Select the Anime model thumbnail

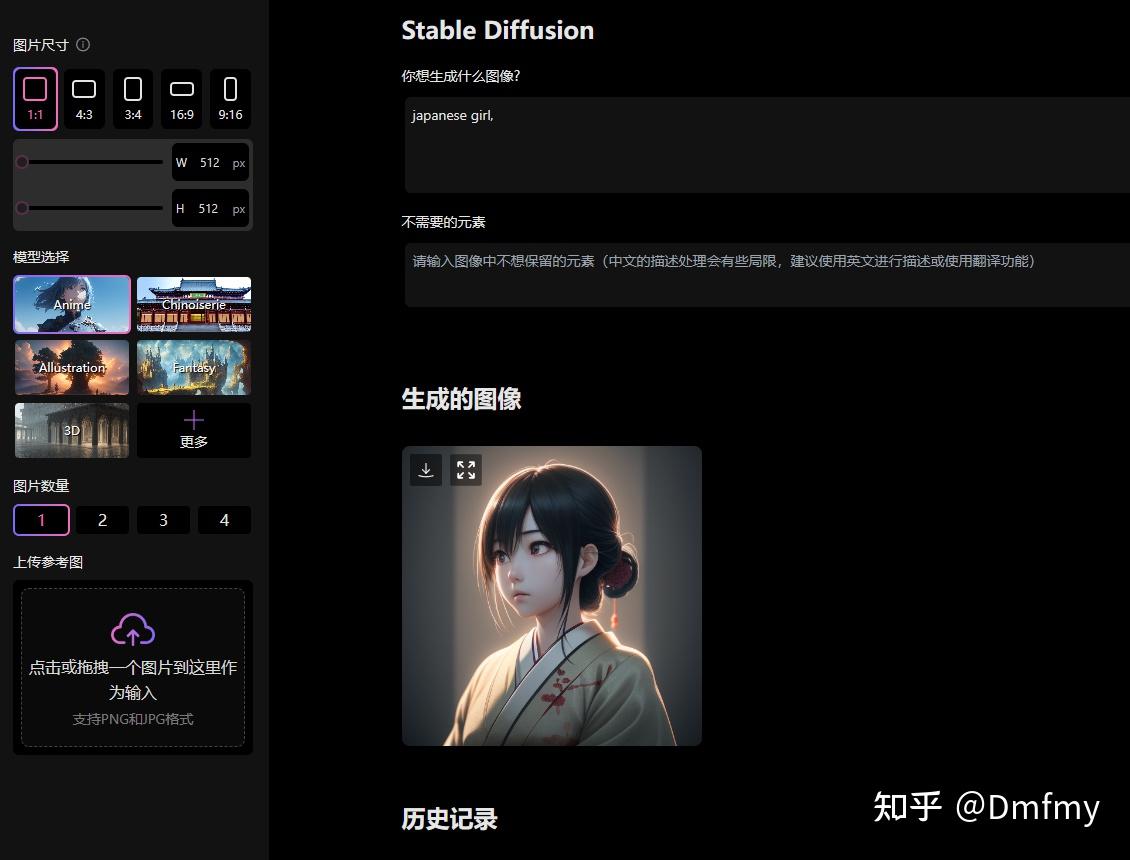[72, 304]
